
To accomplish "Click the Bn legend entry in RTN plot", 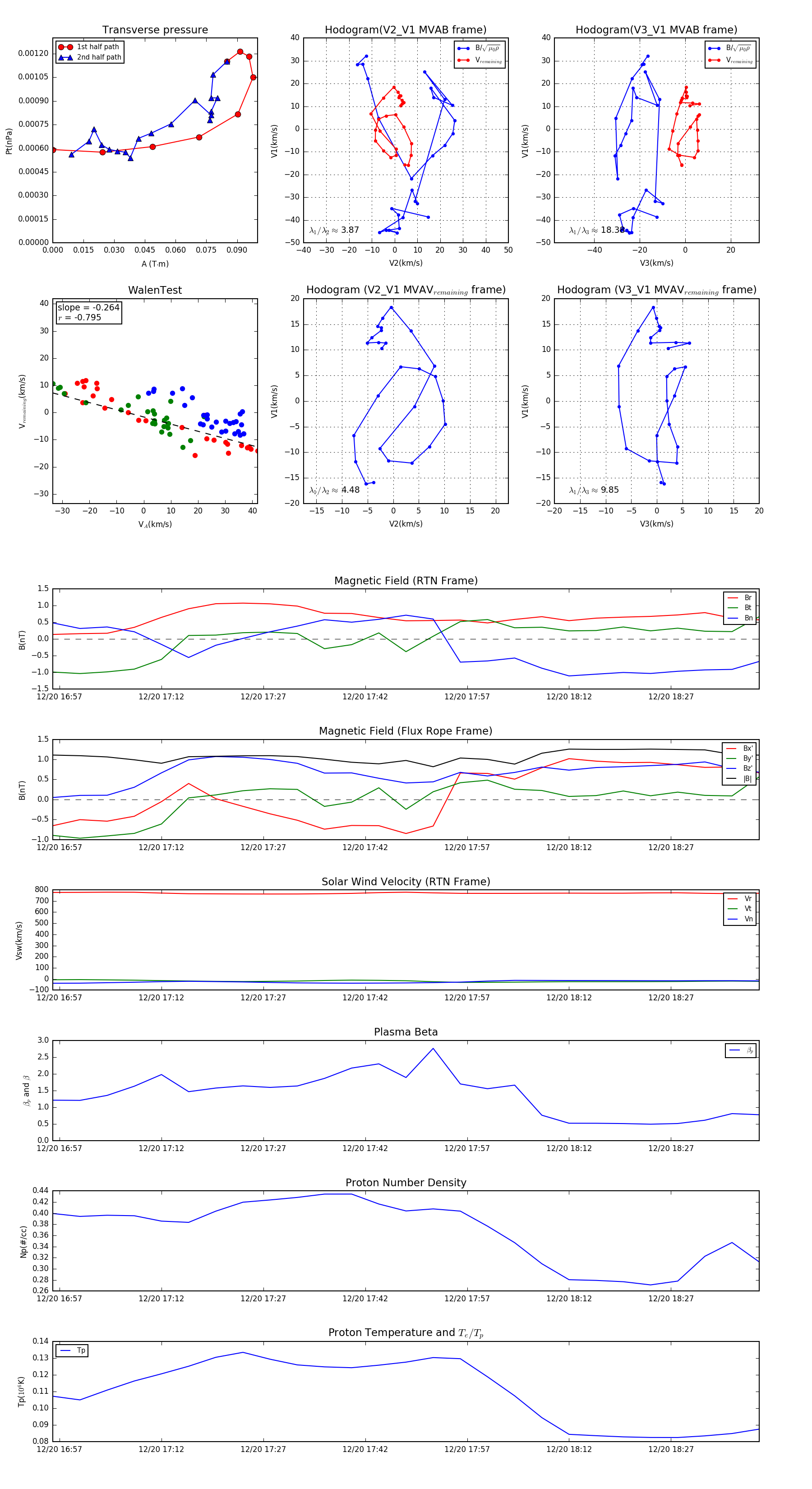I will 740,618.
